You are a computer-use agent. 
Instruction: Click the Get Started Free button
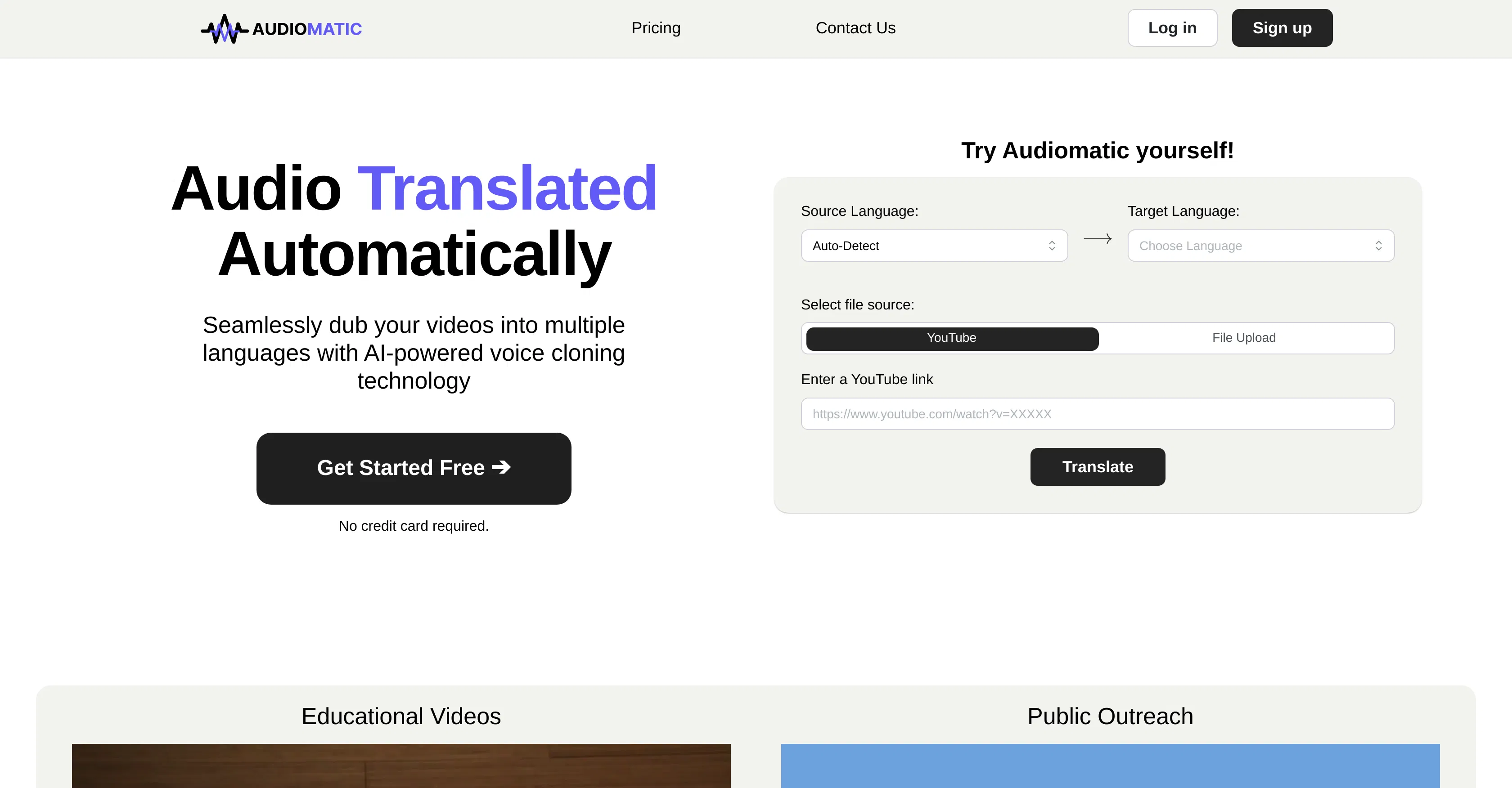[413, 468]
